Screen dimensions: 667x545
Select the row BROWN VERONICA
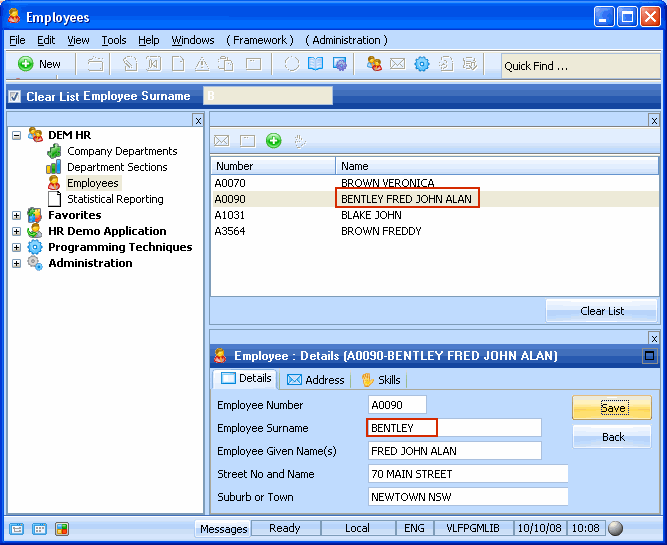tap(435, 183)
